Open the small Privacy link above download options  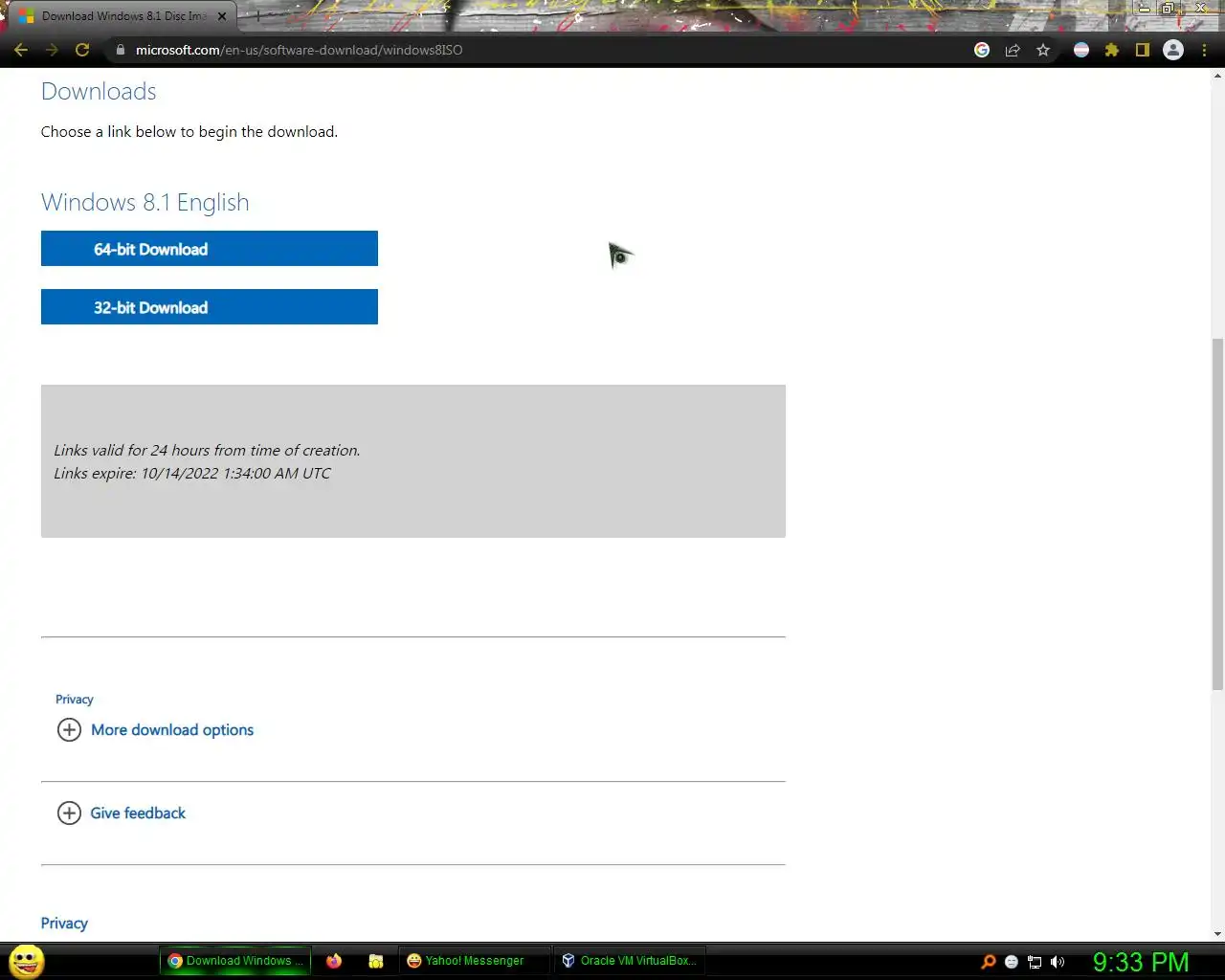[75, 700]
